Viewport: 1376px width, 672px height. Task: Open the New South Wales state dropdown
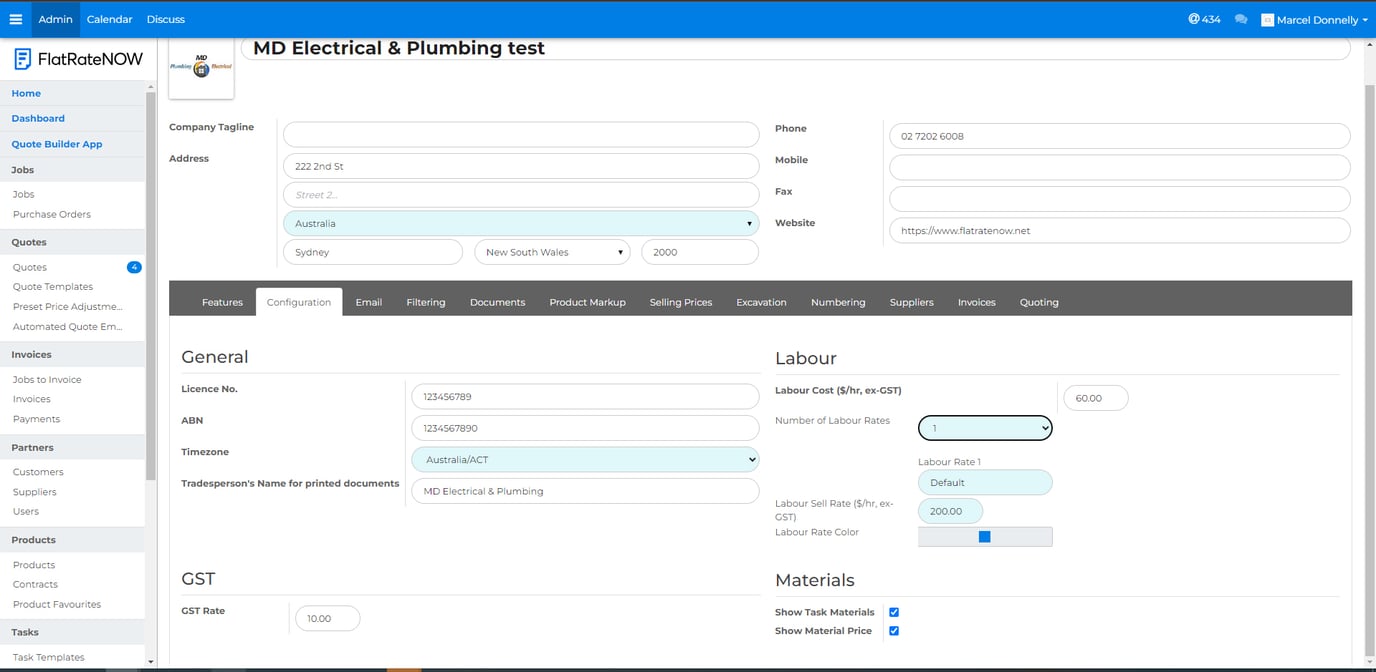[x=552, y=252]
